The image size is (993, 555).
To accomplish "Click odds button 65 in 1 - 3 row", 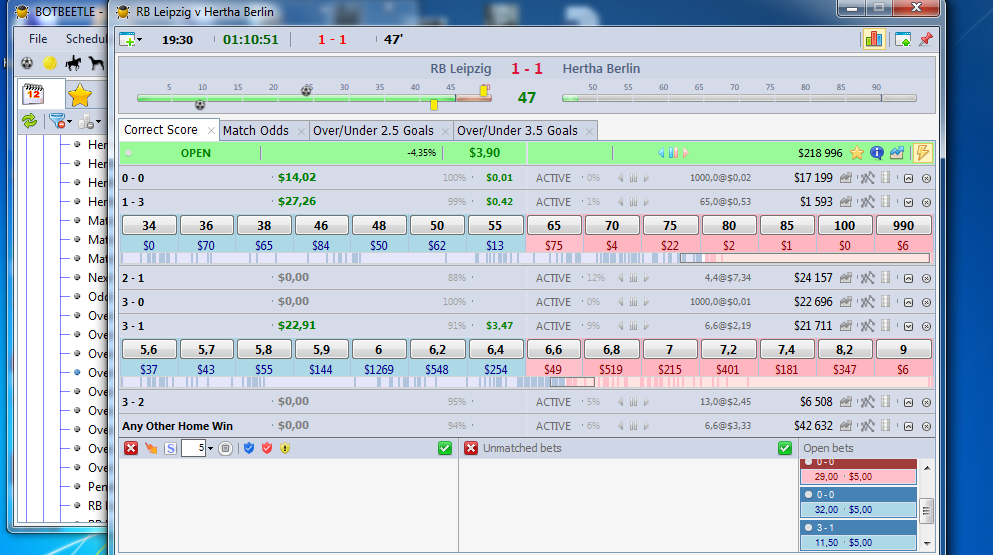I will 553,225.
